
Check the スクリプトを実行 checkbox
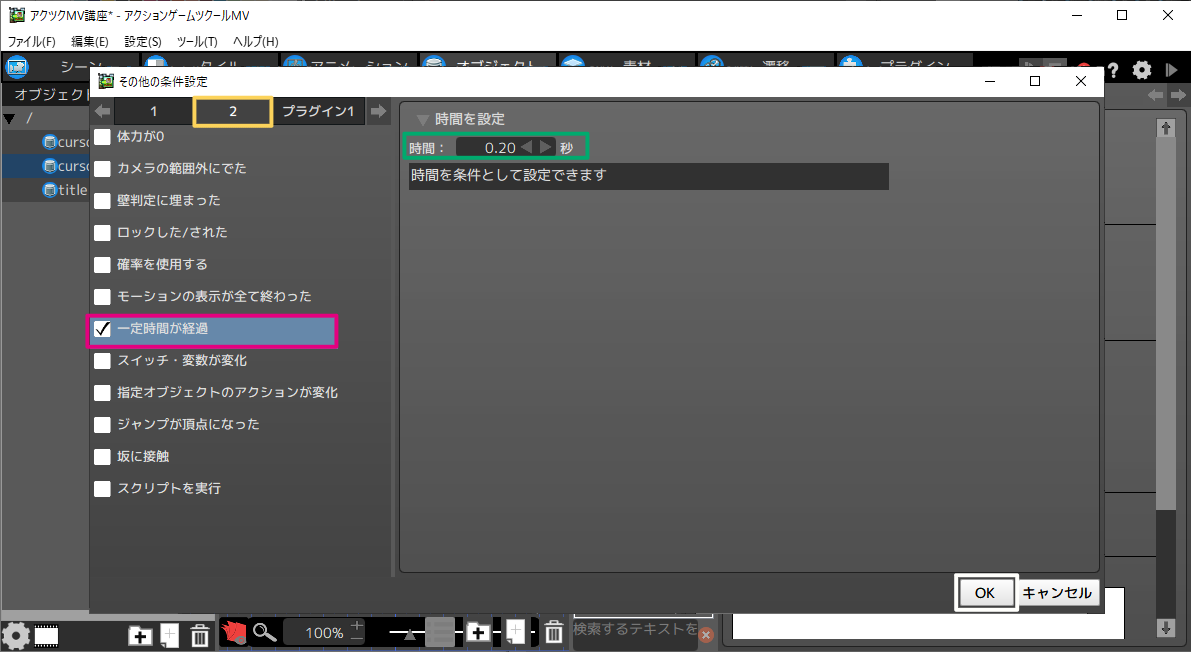click(102, 489)
